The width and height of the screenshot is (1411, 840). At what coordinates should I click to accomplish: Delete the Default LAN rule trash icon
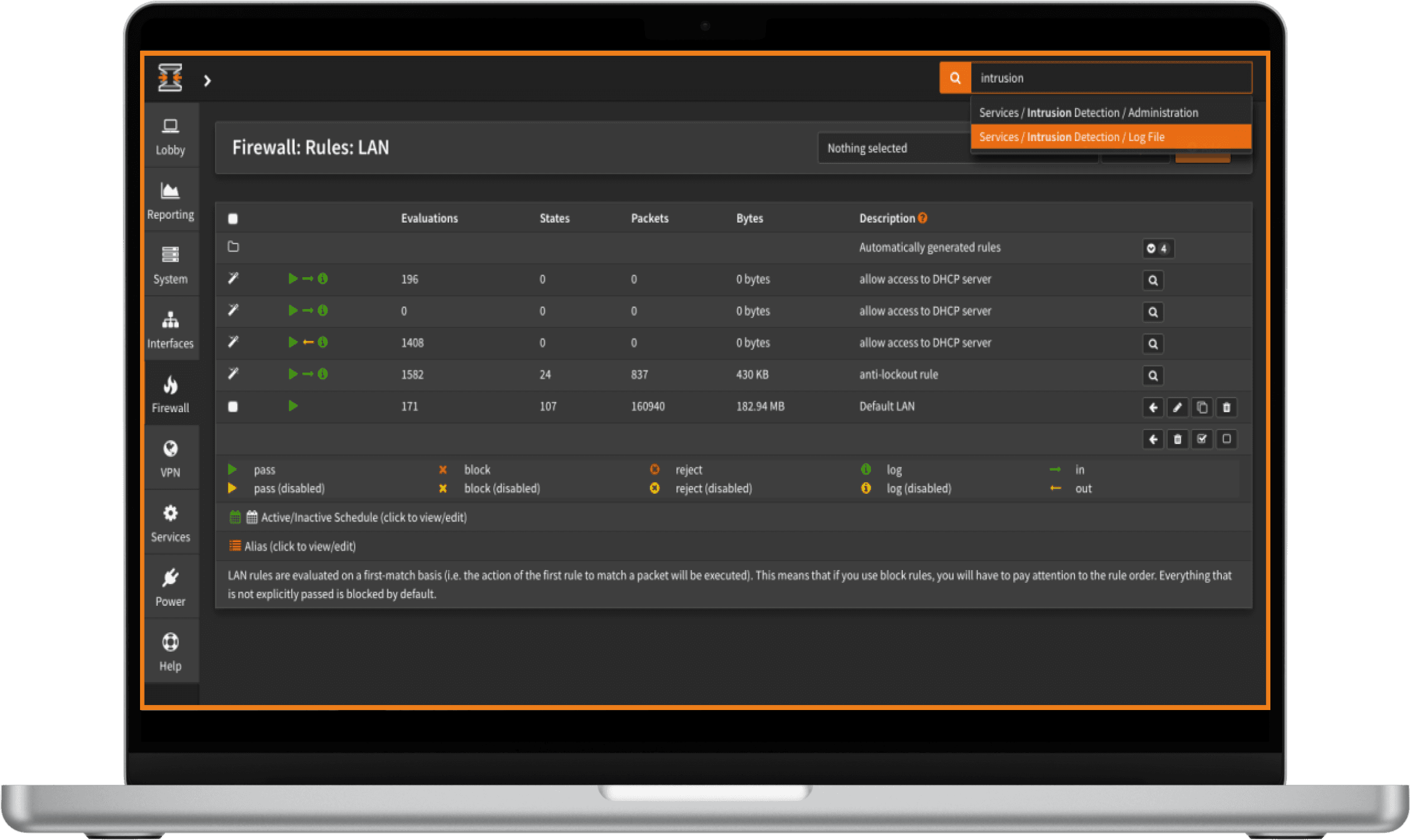(1226, 408)
